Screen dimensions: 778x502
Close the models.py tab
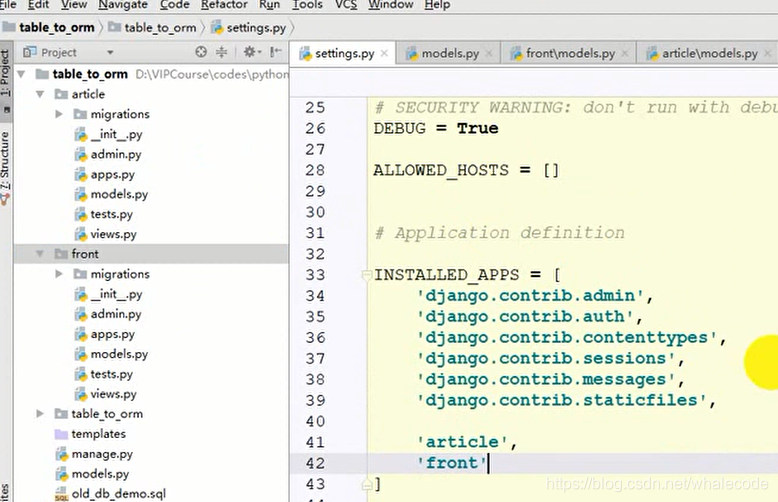point(489,53)
